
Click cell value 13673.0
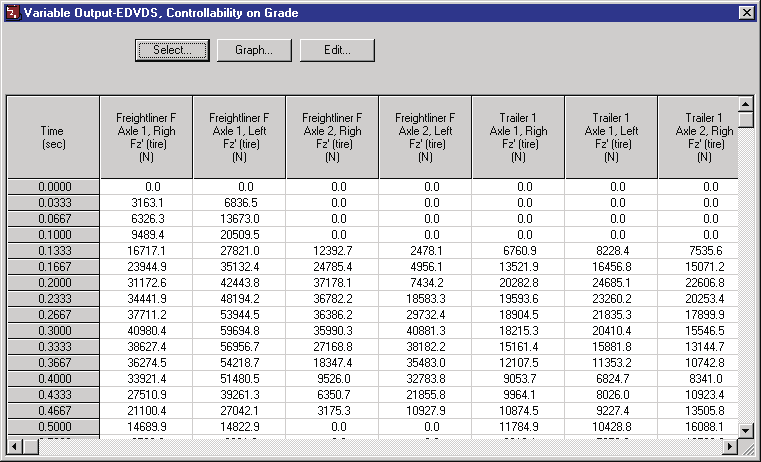pyautogui.click(x=240, y=219)
